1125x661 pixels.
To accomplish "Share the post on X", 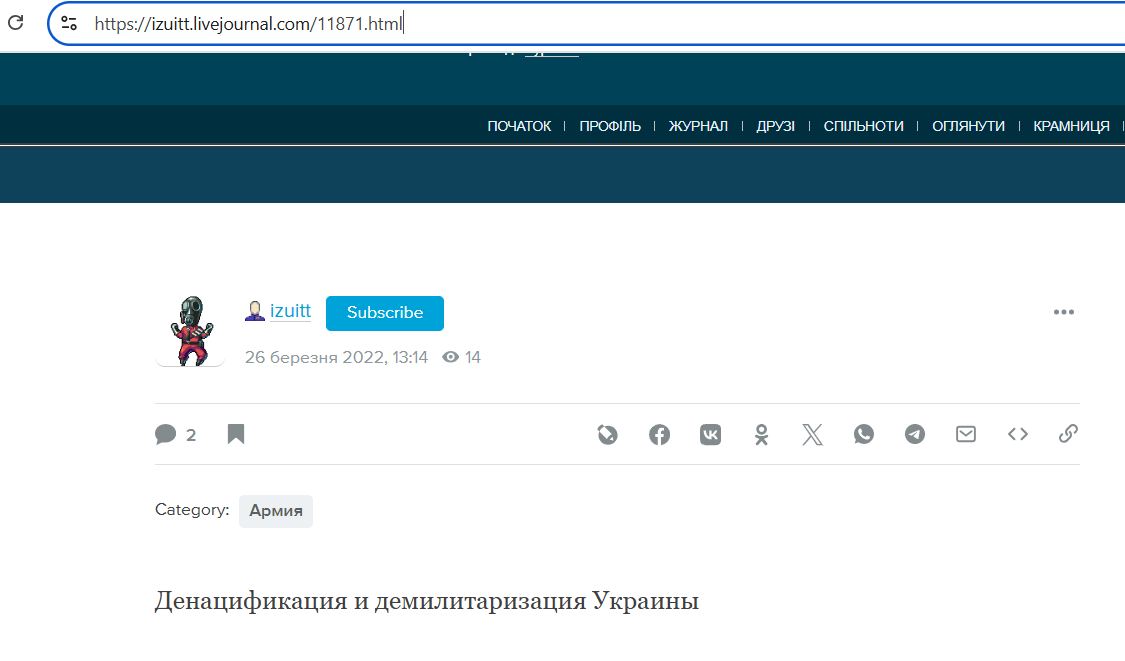I will coord(812,434).
